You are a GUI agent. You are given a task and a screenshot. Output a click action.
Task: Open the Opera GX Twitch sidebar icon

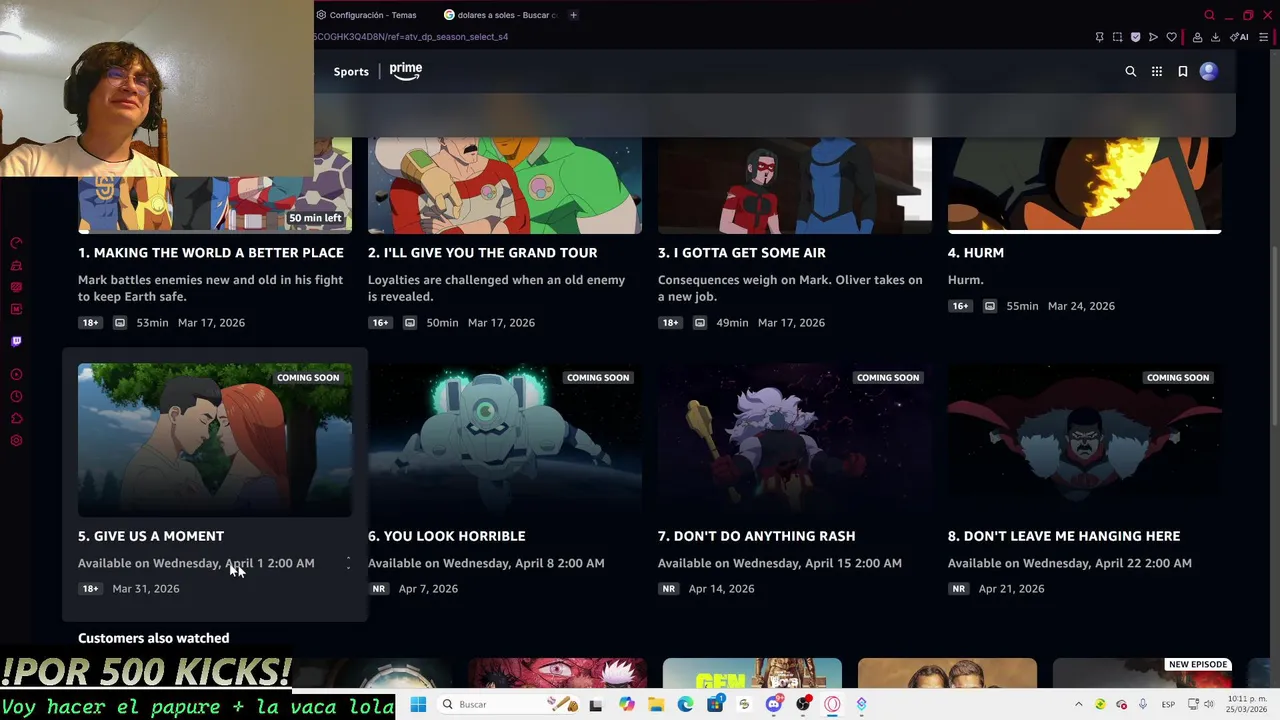click(16, 341)
